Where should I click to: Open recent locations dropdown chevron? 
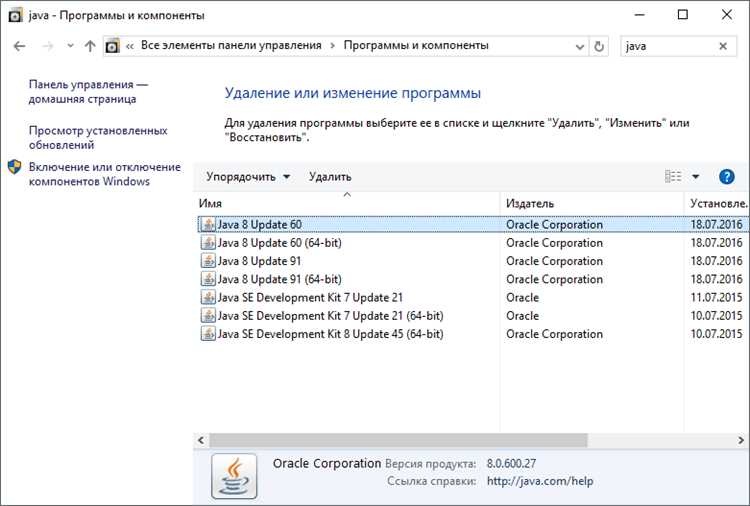70,46
